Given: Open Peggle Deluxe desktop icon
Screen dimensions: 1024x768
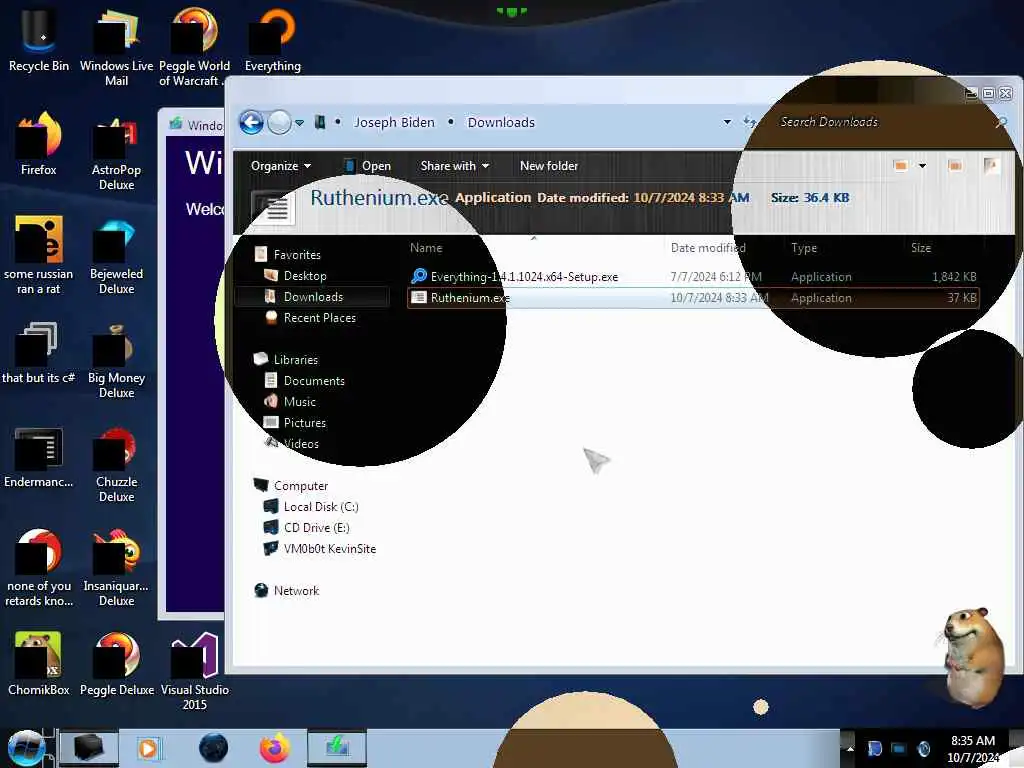Looking at the screenshot, I should point(116,664).
